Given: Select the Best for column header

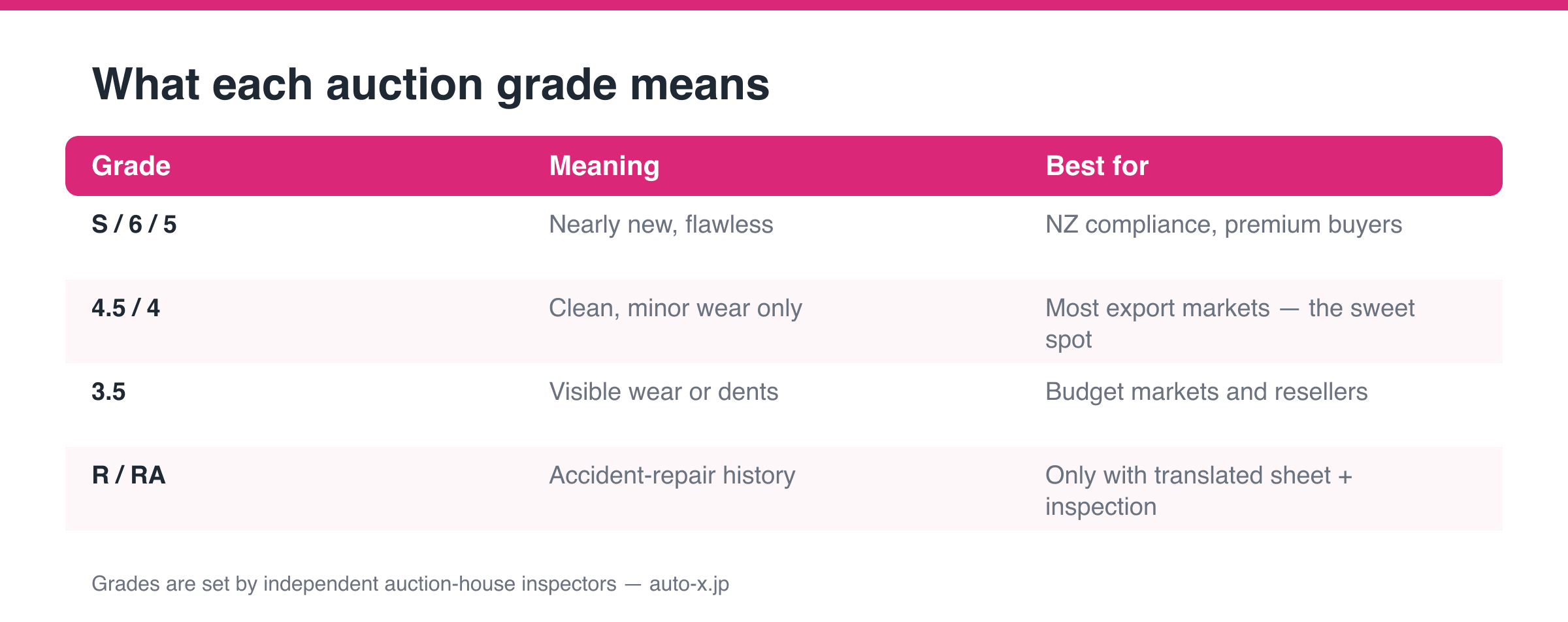Looking at the screenshot, I should pos(1097,166).
